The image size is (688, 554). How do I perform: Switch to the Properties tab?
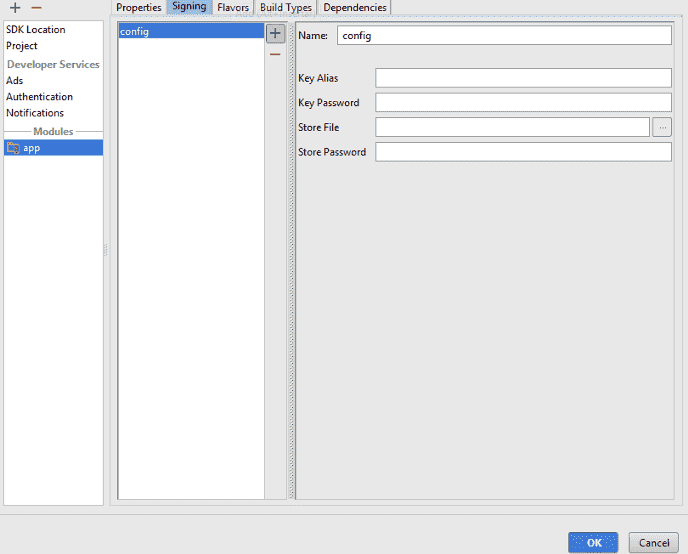[139, 7]
